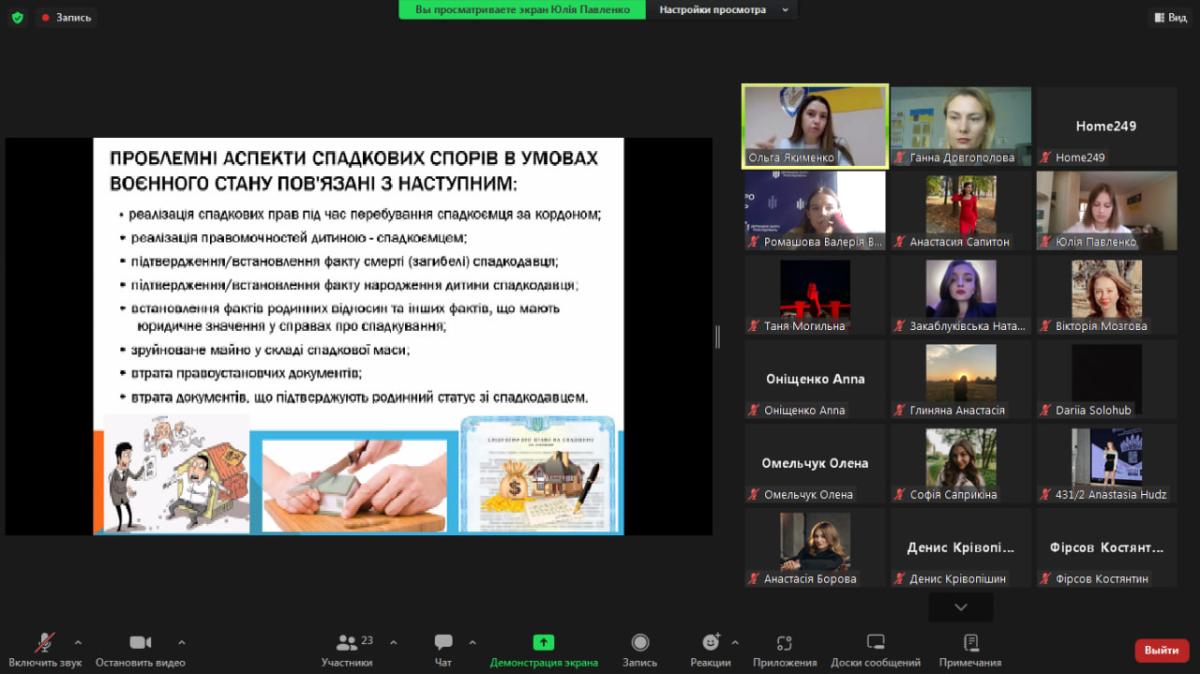Expand video options arrow next to camera
The image size is (1200, 674).
[x=181, y=642]
